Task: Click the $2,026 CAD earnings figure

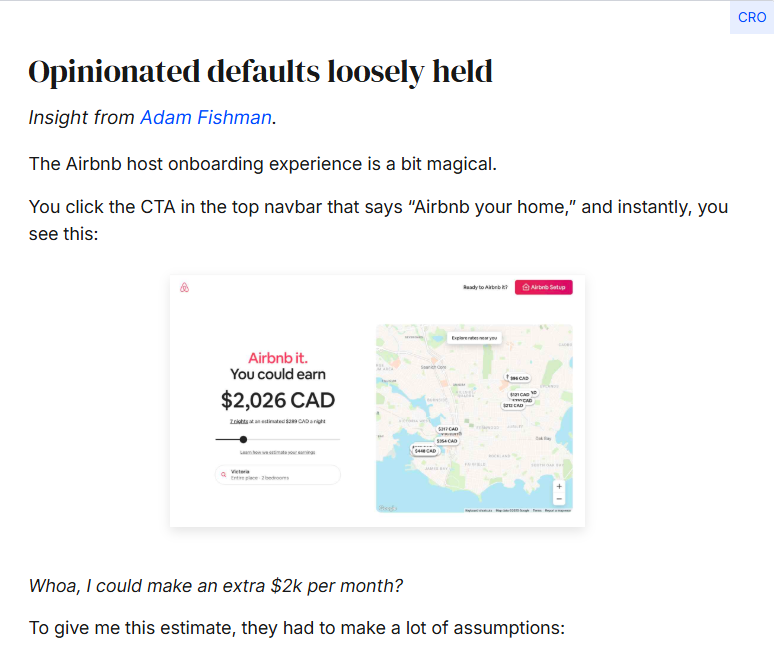Action: coord(278,400)
